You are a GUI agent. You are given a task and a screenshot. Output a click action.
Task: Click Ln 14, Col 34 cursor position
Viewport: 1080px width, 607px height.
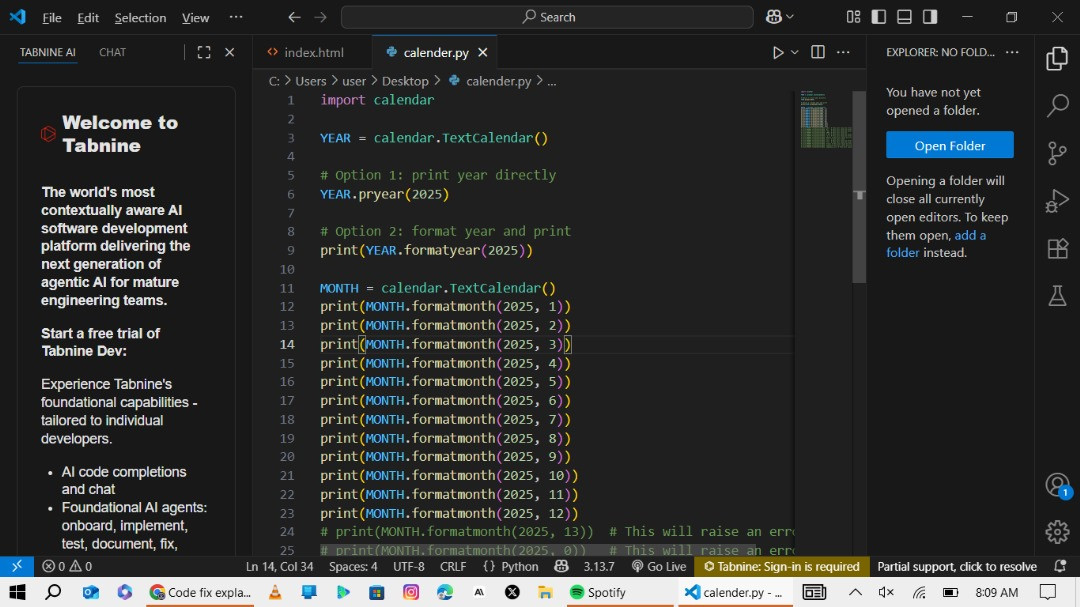tap(279, 566)
